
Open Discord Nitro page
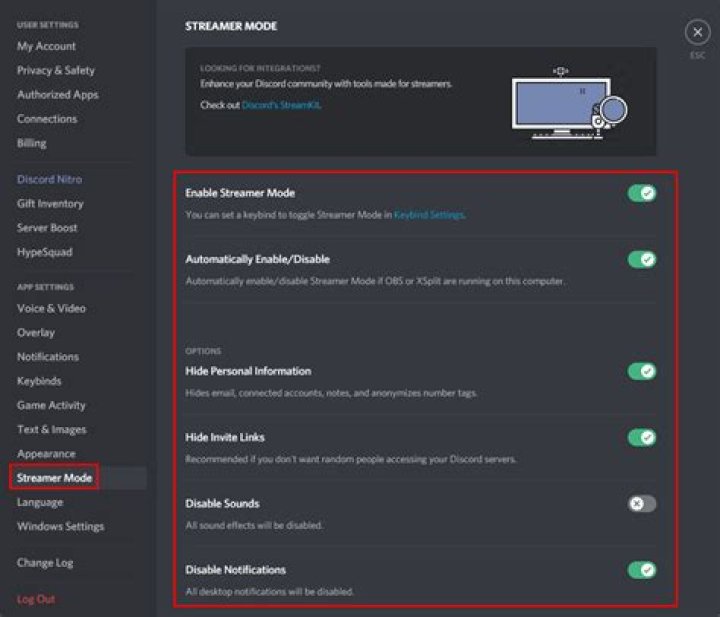click(x=50, y=179)
